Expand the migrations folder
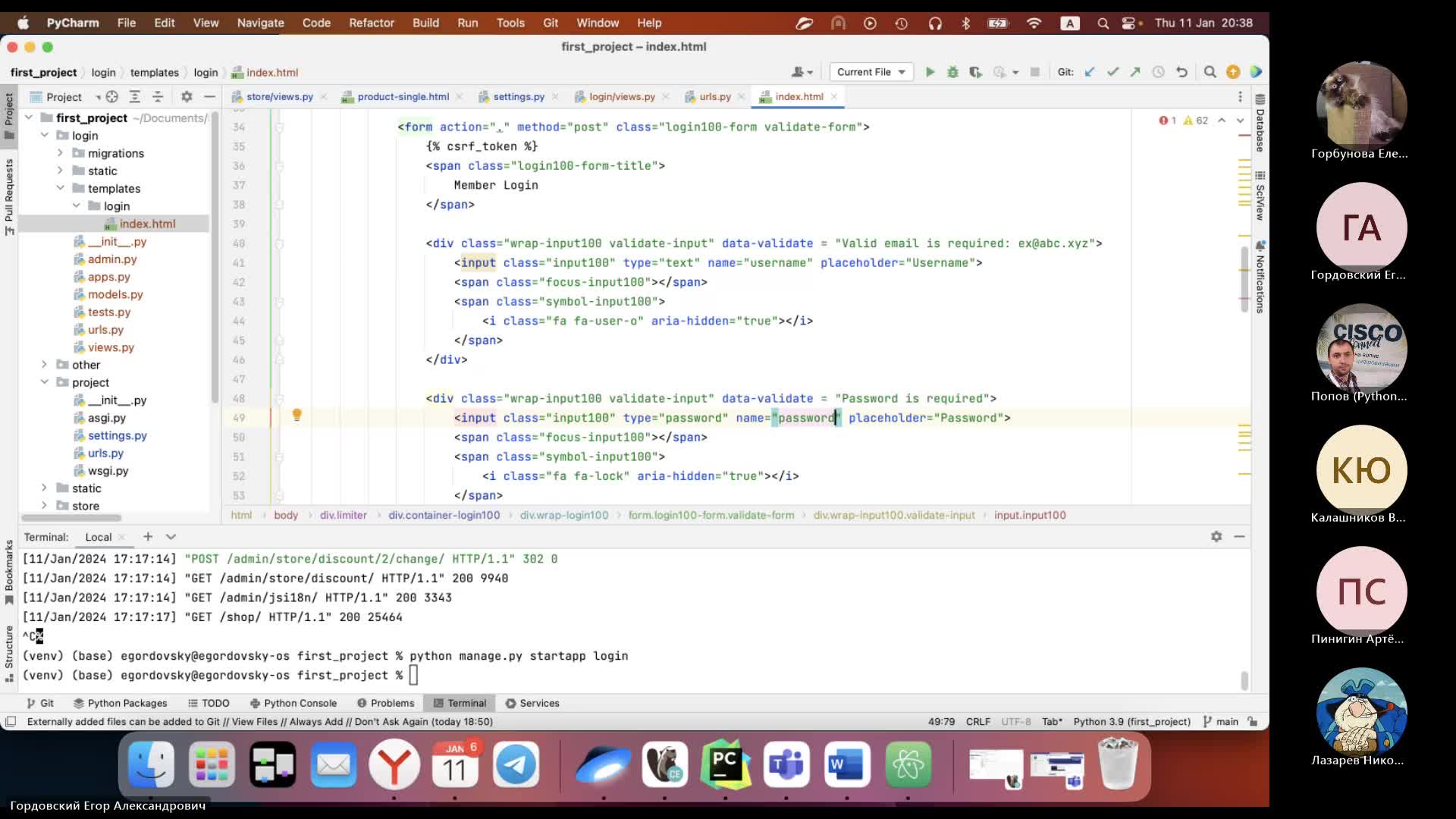 60,153
